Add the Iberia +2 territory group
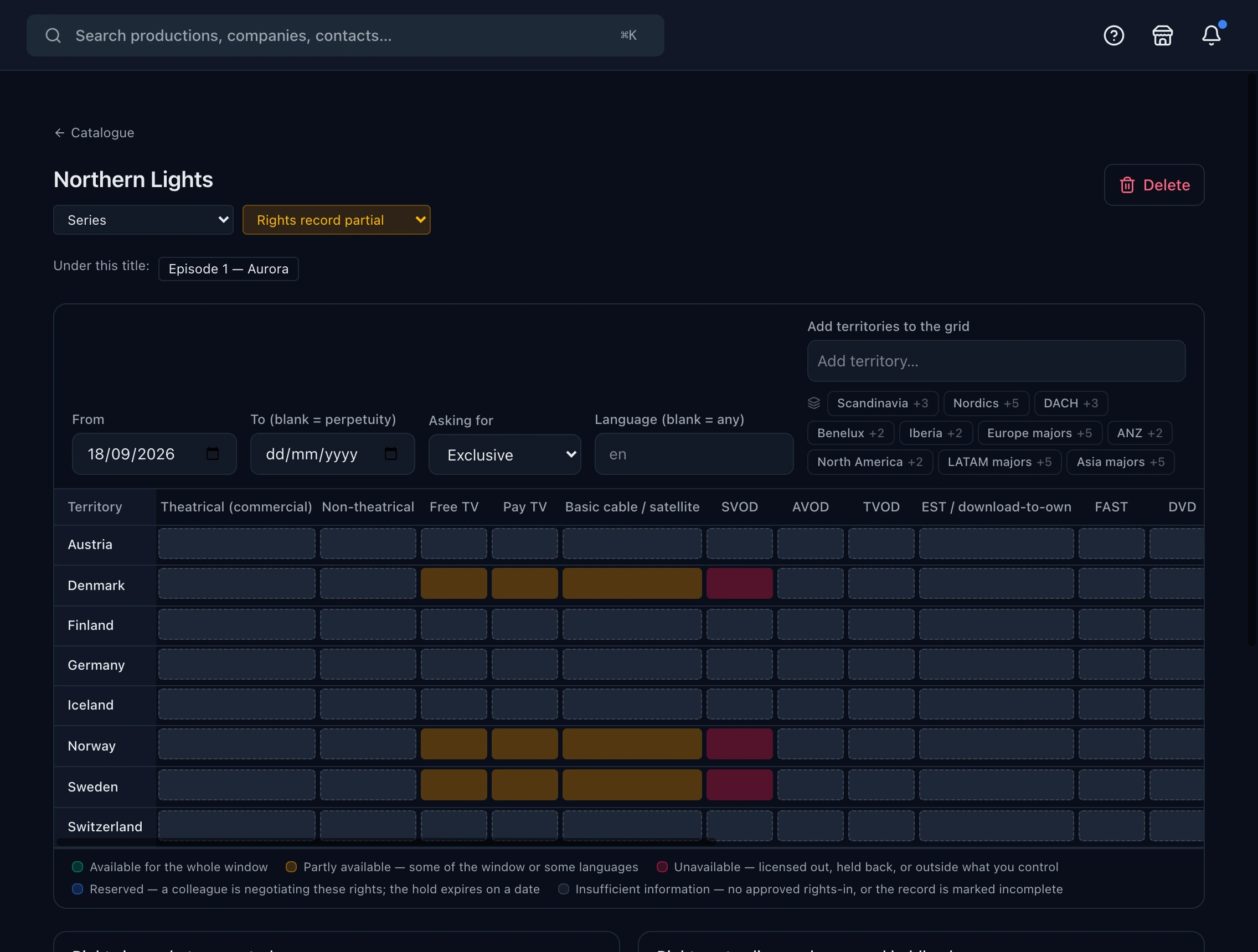The image size is (1258, 952). (x=936, y=433)
